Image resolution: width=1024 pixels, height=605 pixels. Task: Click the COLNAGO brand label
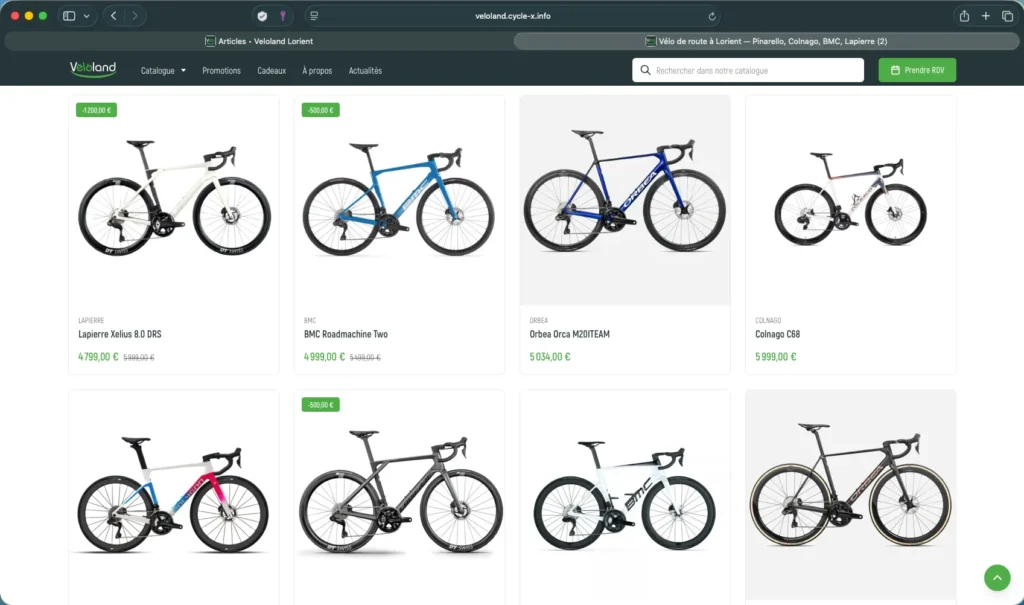768,320
